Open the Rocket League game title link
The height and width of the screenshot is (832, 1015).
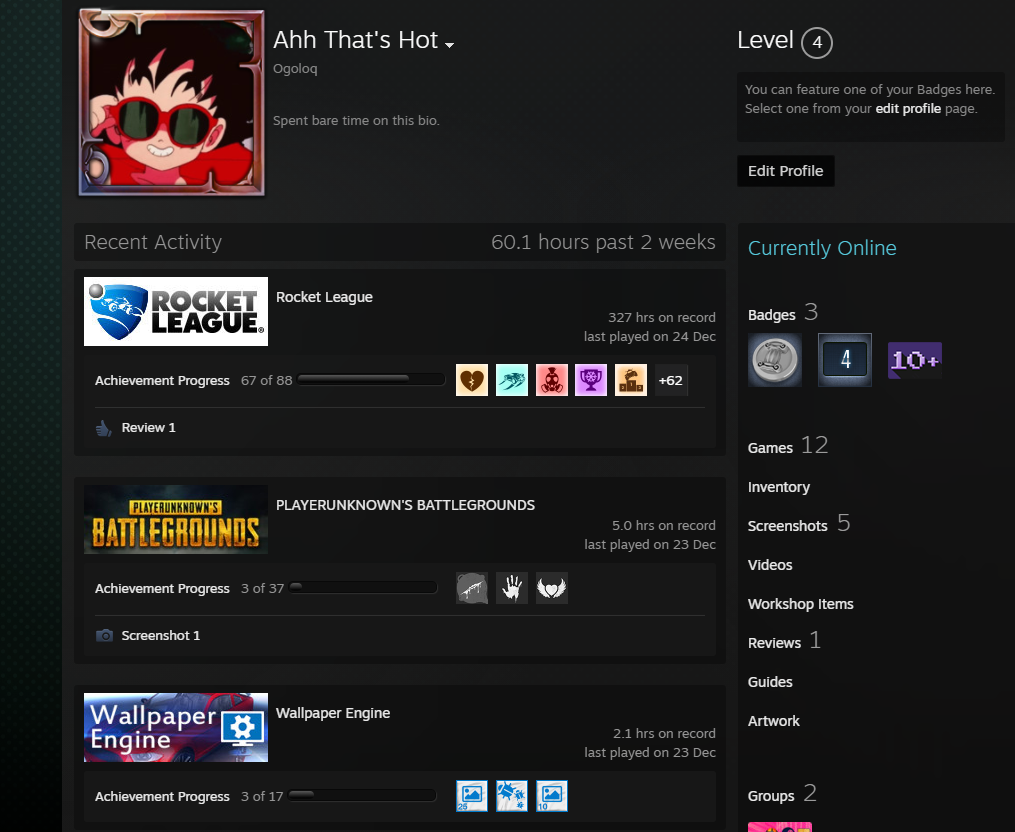click(324, 297)
